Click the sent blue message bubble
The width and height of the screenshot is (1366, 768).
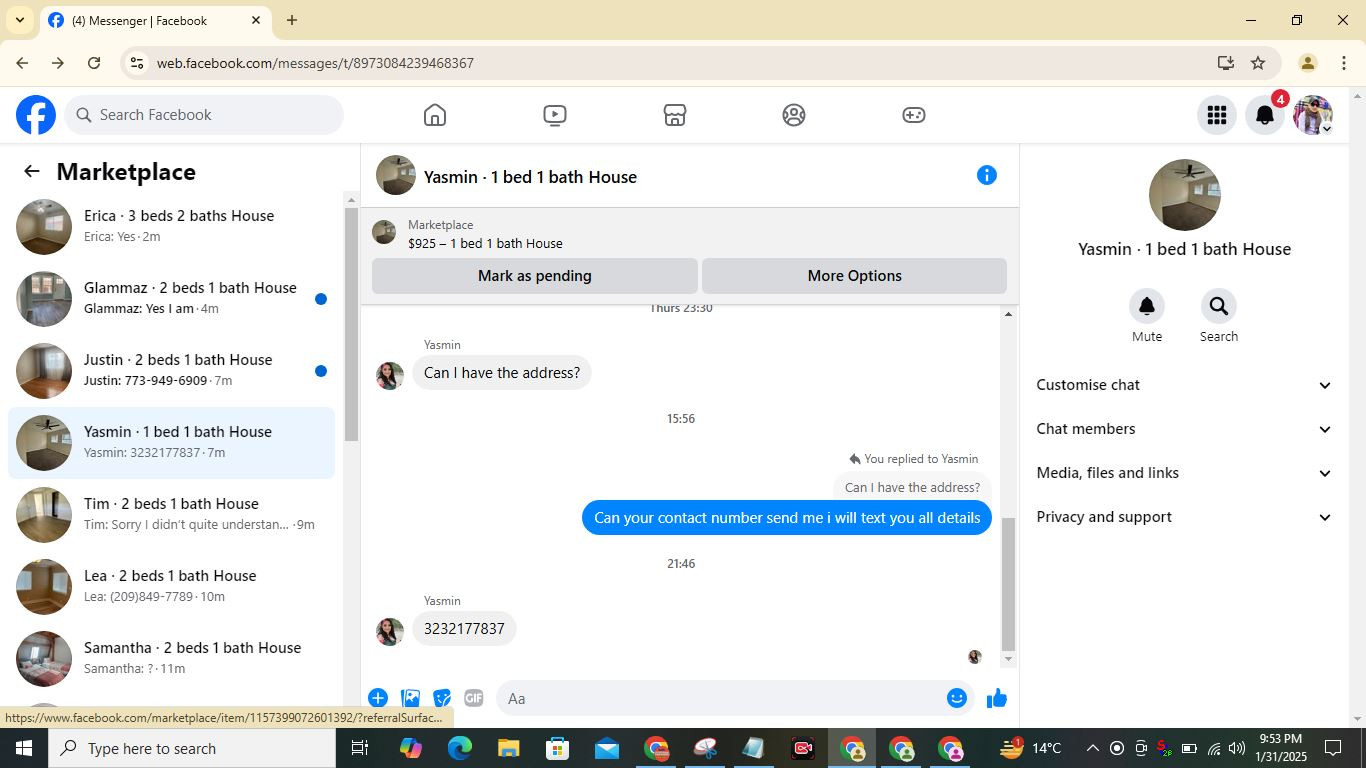click(x=787, y=518)
